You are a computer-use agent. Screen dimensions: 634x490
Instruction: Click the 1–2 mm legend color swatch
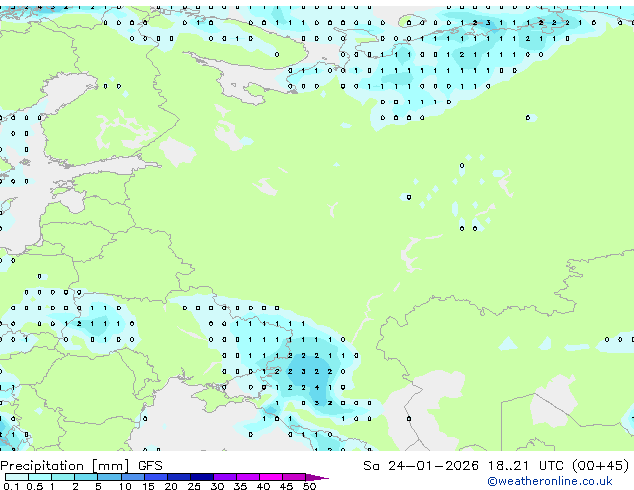coord(63,477)
